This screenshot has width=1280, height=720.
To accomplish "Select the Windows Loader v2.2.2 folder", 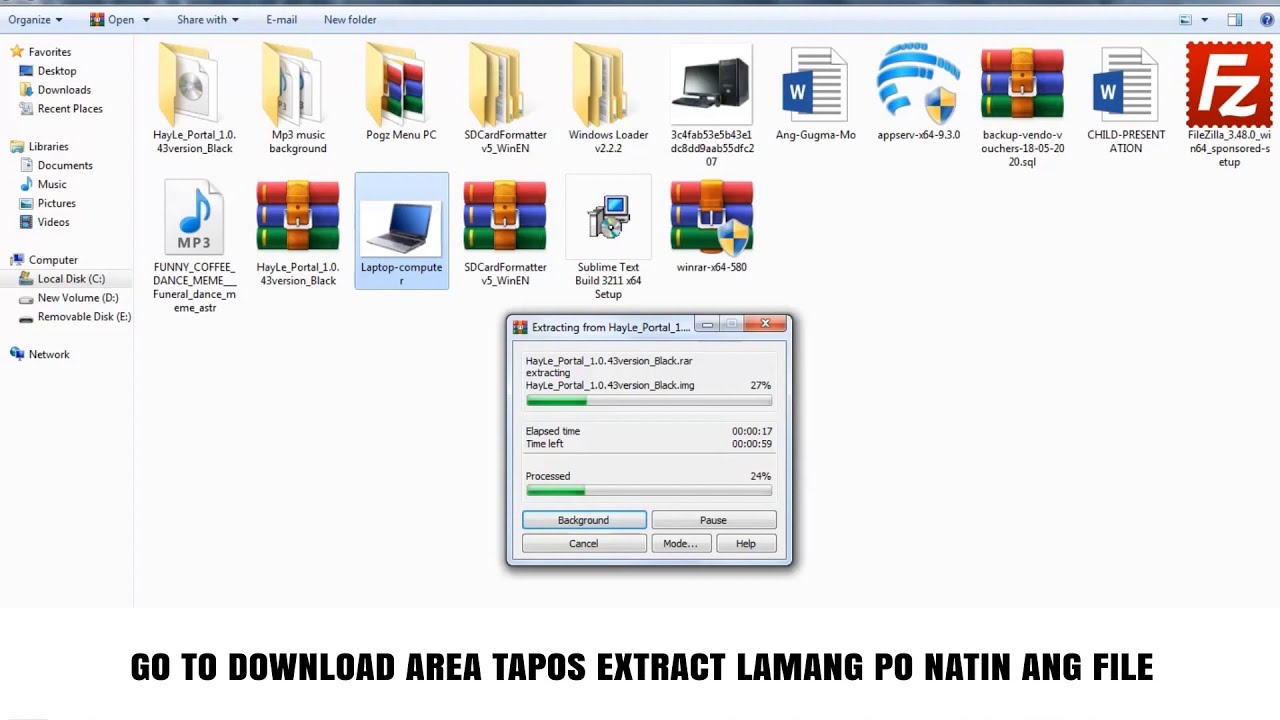I will point(608,87).
